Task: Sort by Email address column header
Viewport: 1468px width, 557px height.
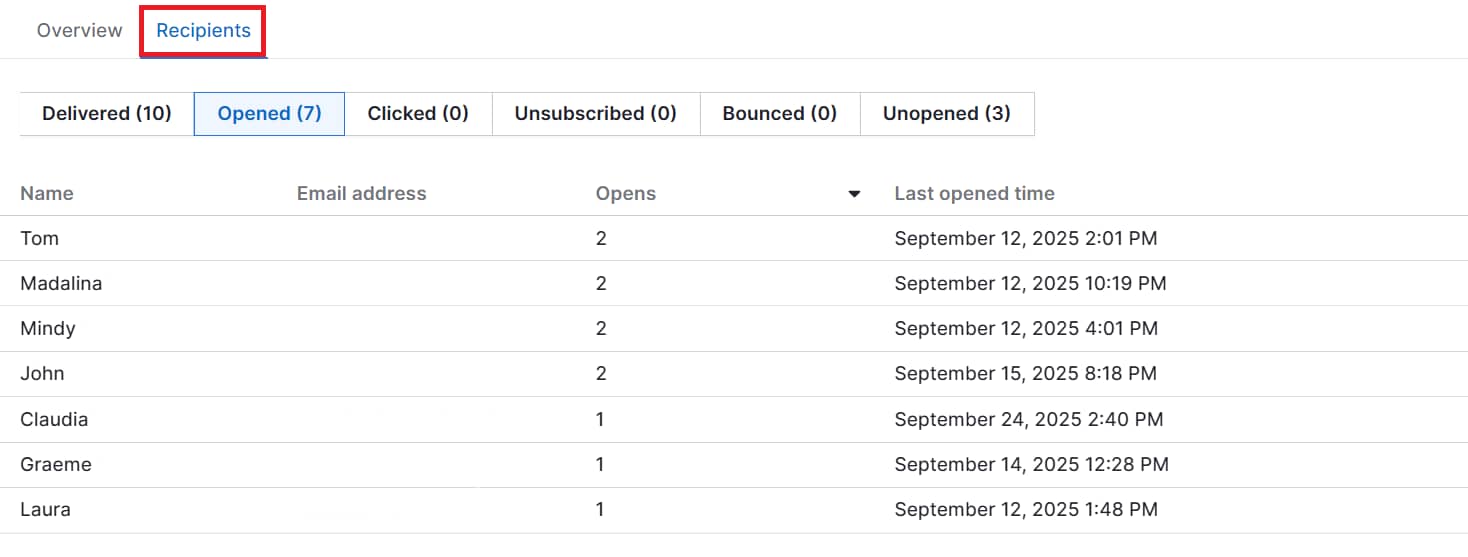Action: tap(361, 194)
